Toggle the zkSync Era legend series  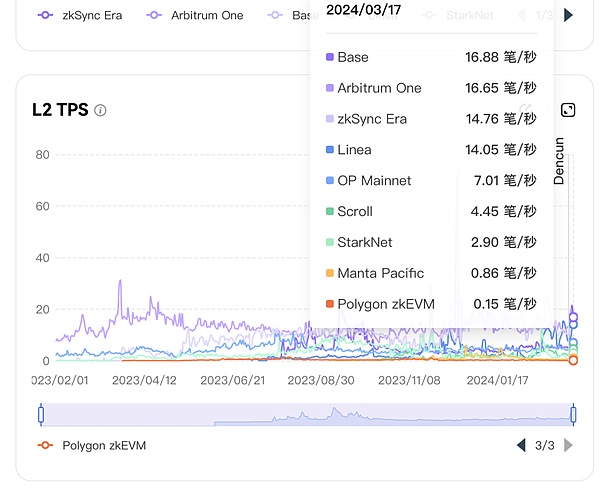tap(79, 16)
